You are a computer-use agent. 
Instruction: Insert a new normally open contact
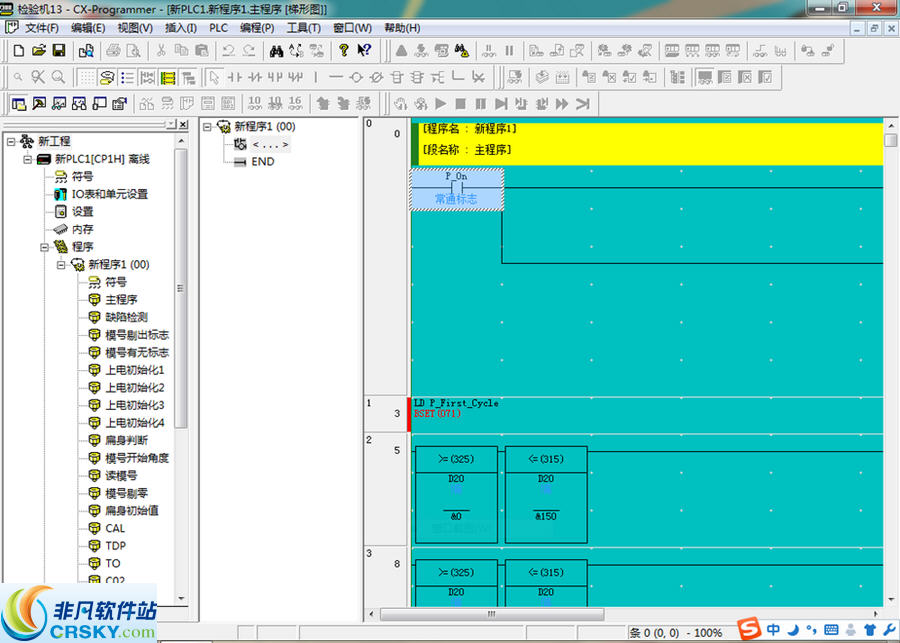(235, 77)
